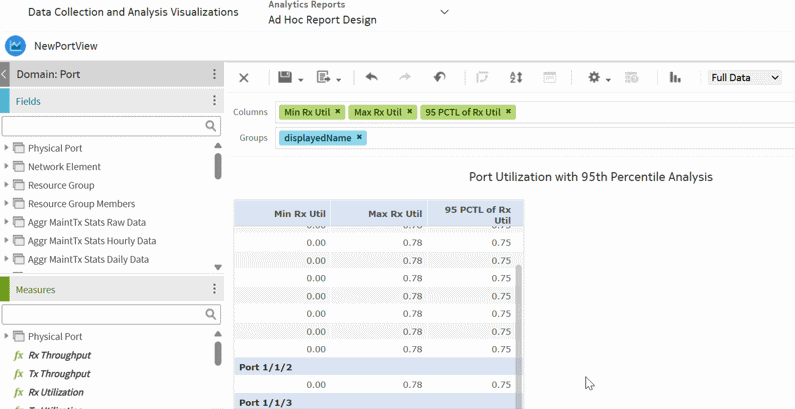Expand Aggr MaintTx Stats Hourly Data
This screenshot has width=795, height=409.
pos(6,240)
